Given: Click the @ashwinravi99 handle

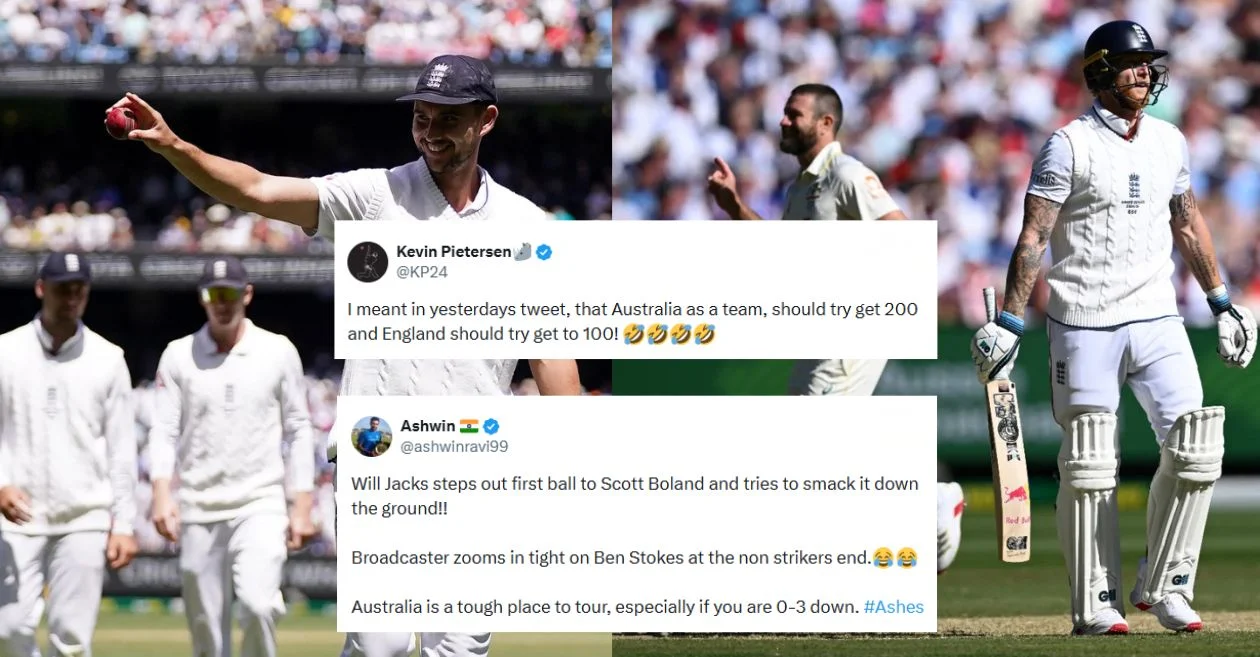Looking at the screenshot, I should pos(454,446).
